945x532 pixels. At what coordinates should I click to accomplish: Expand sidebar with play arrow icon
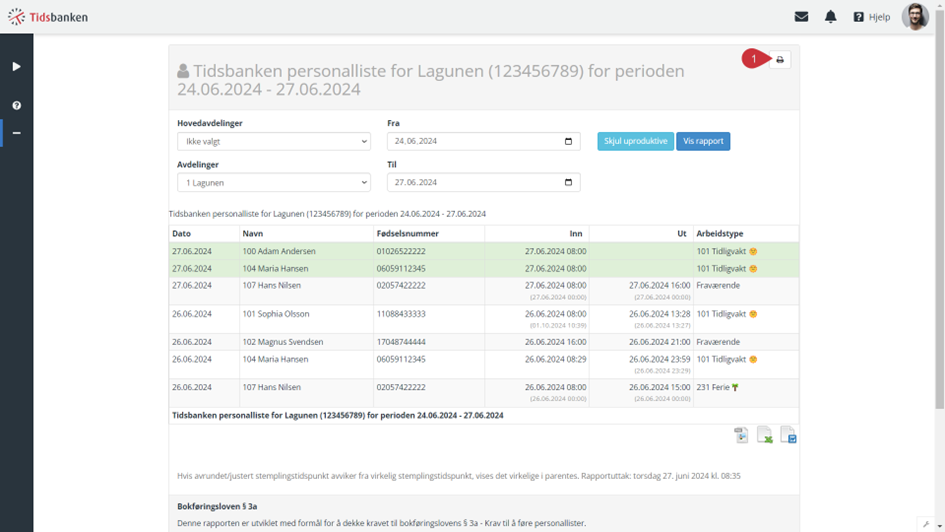pyautogui.click(x=16, y=66)
